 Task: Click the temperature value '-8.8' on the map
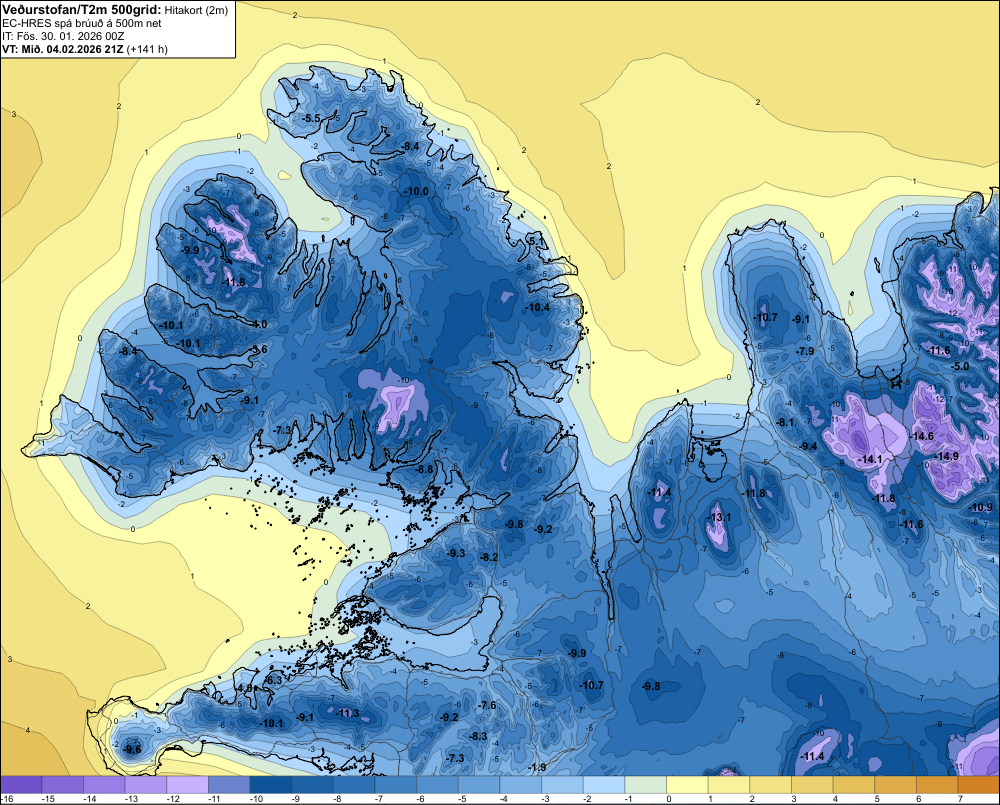tap(425, 469)
